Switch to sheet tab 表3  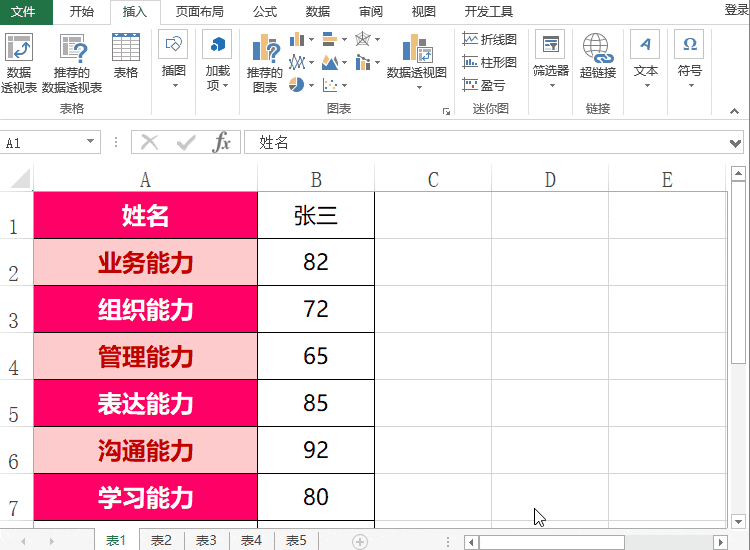(x=206, y=540)
